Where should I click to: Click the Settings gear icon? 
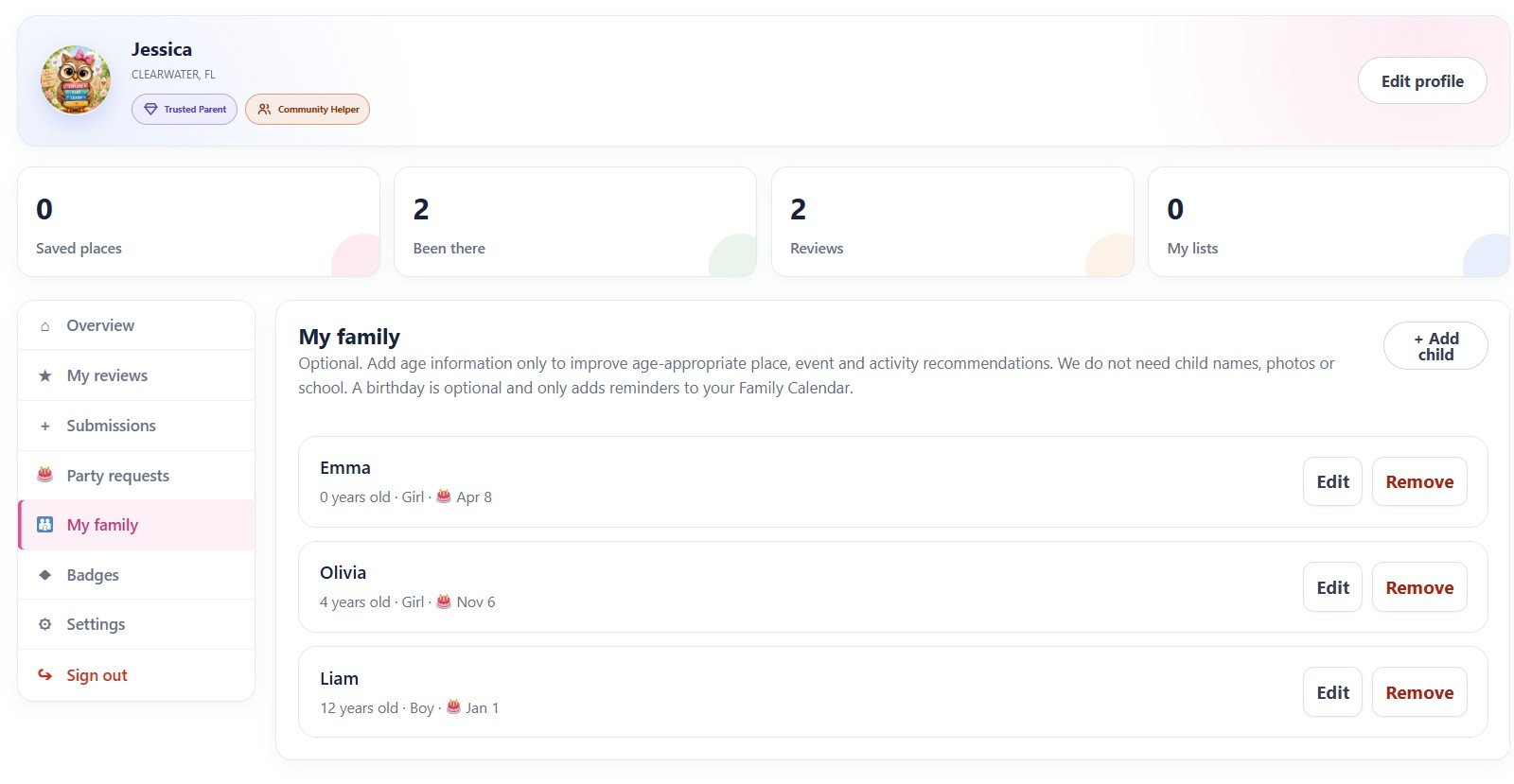(44, 624)
